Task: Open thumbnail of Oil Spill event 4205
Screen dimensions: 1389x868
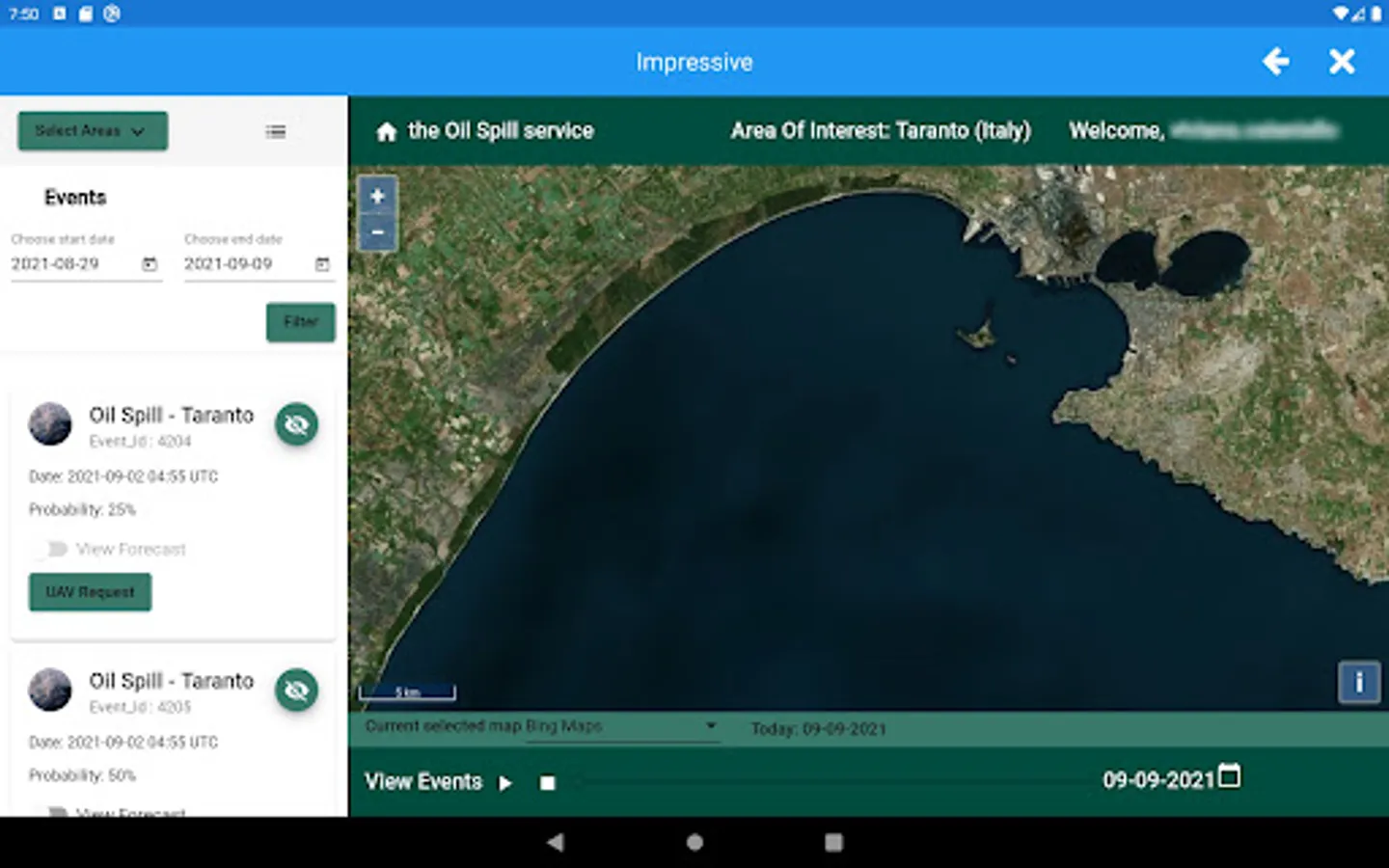Action: point(50,691)
